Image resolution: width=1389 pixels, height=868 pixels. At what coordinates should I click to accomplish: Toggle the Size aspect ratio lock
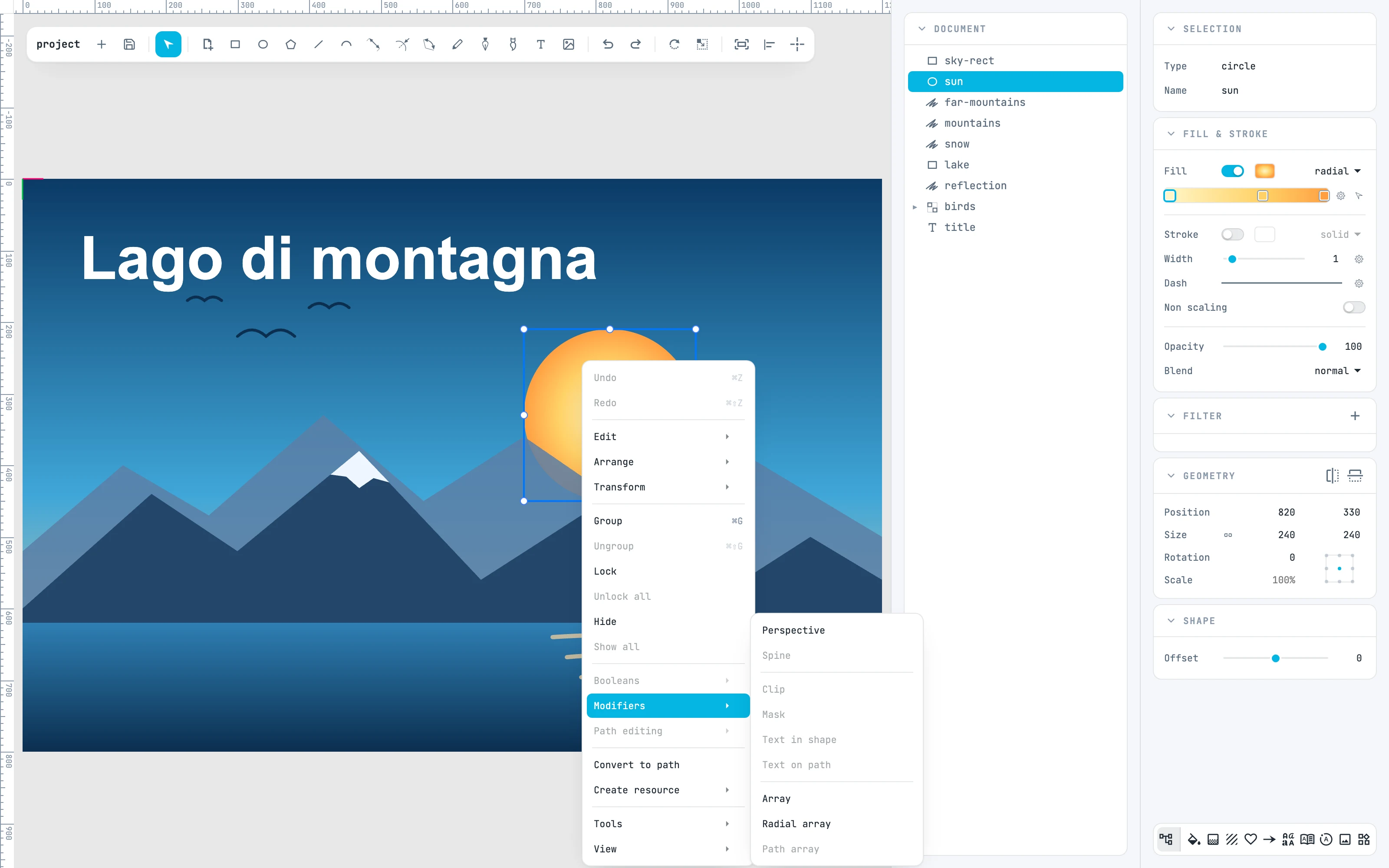pos(1228,534)
